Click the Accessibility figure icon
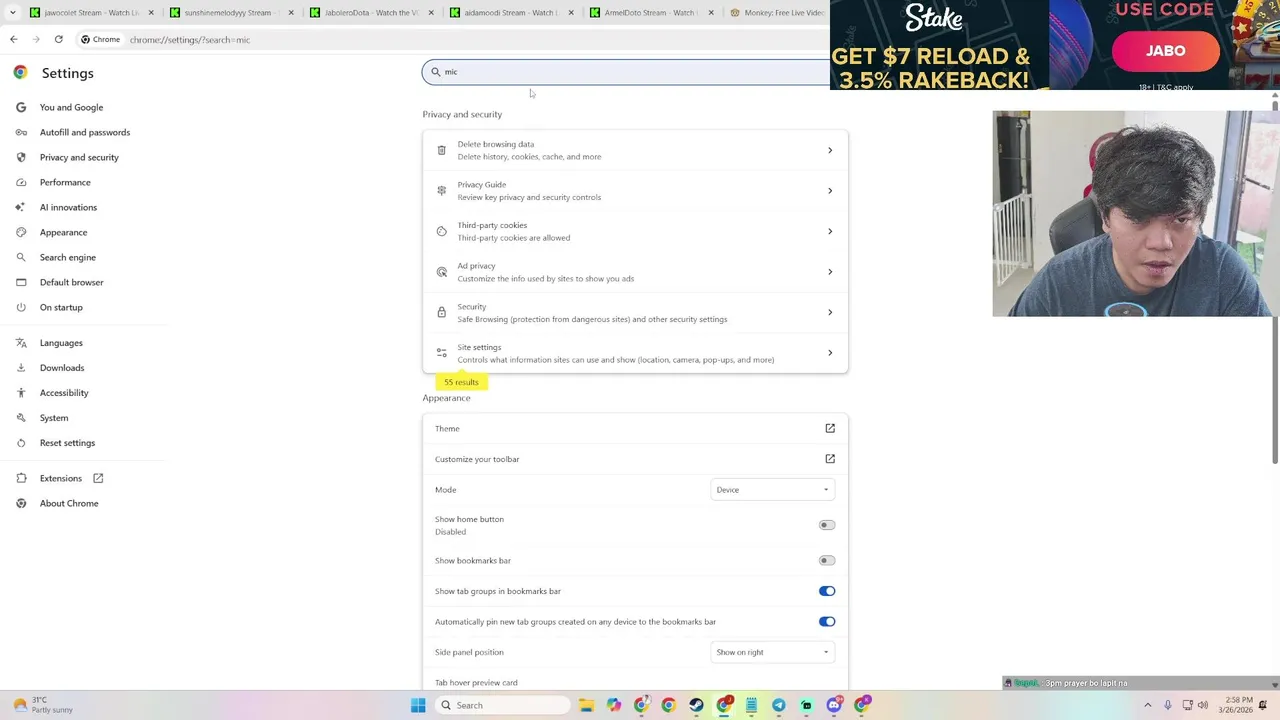Image resolution: width=1280 pixels, height=720 pixels. [x=20, y=393]
